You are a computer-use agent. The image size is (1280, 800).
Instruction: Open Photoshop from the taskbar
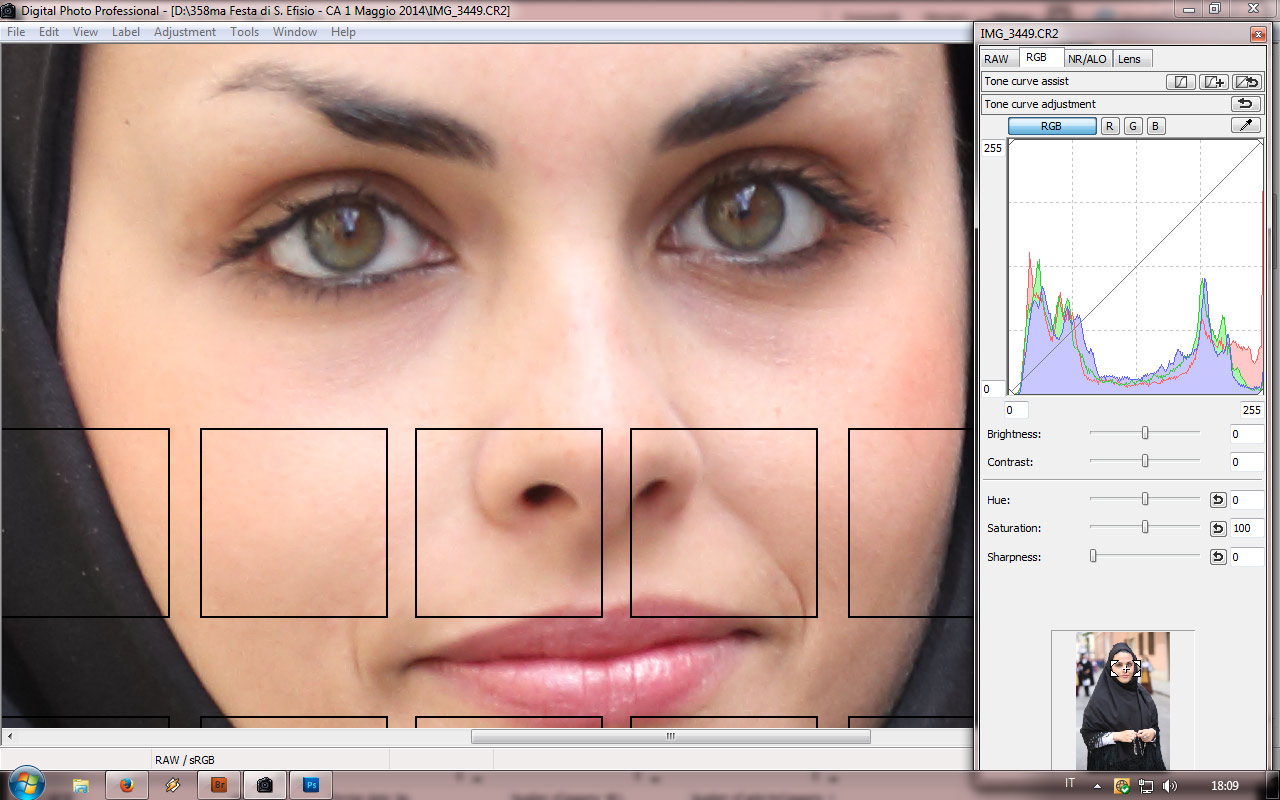pyautogui.click(x=311, y=785)
